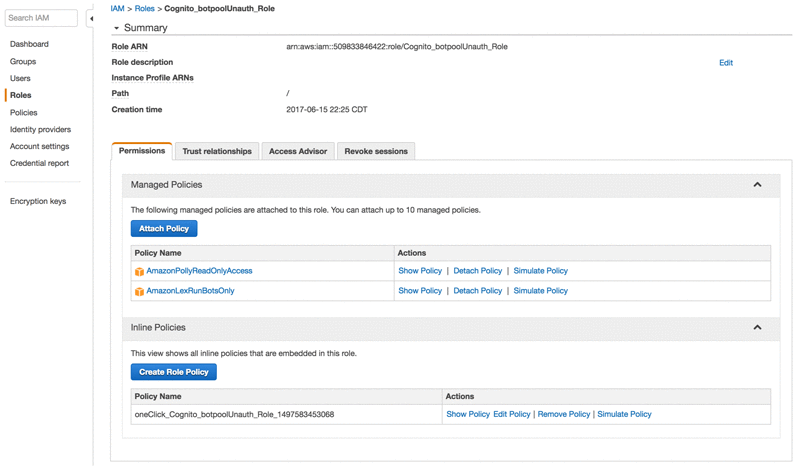
Task: Simulate the AmazonLexRunBotsOnly policy
Action: point(540,290)
